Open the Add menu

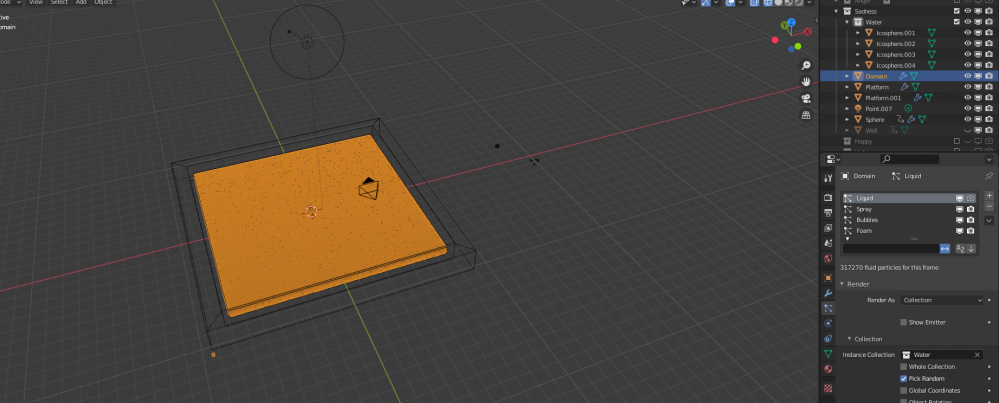point(81,3)
